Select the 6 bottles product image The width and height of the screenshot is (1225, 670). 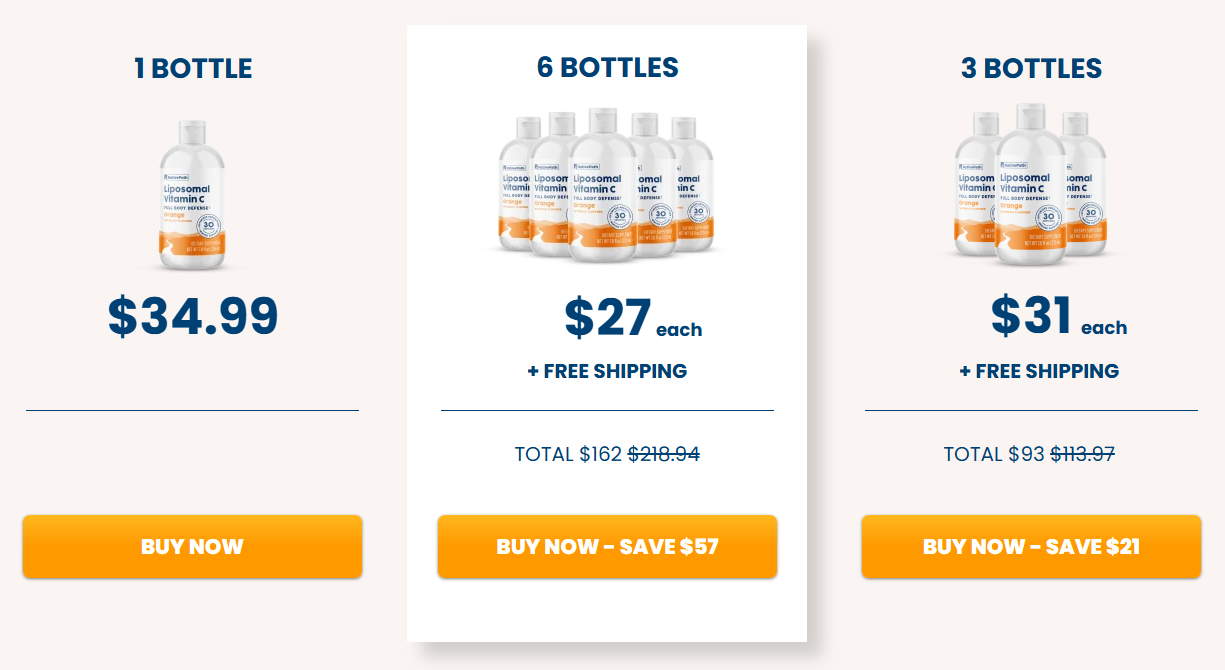click(x=607, y=190)
